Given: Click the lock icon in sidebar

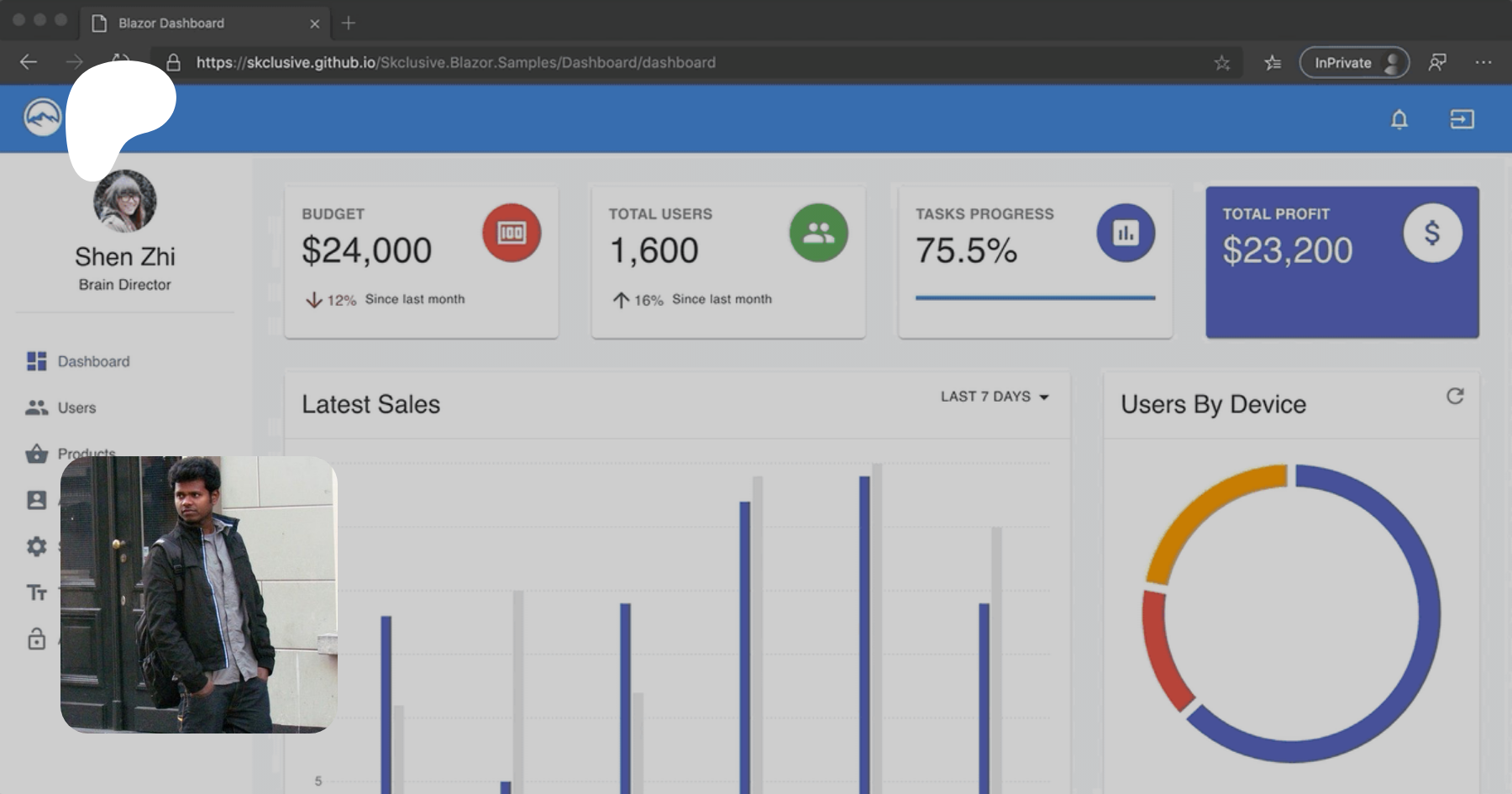Looking at the screenshot, I should [x=36, y=639].
